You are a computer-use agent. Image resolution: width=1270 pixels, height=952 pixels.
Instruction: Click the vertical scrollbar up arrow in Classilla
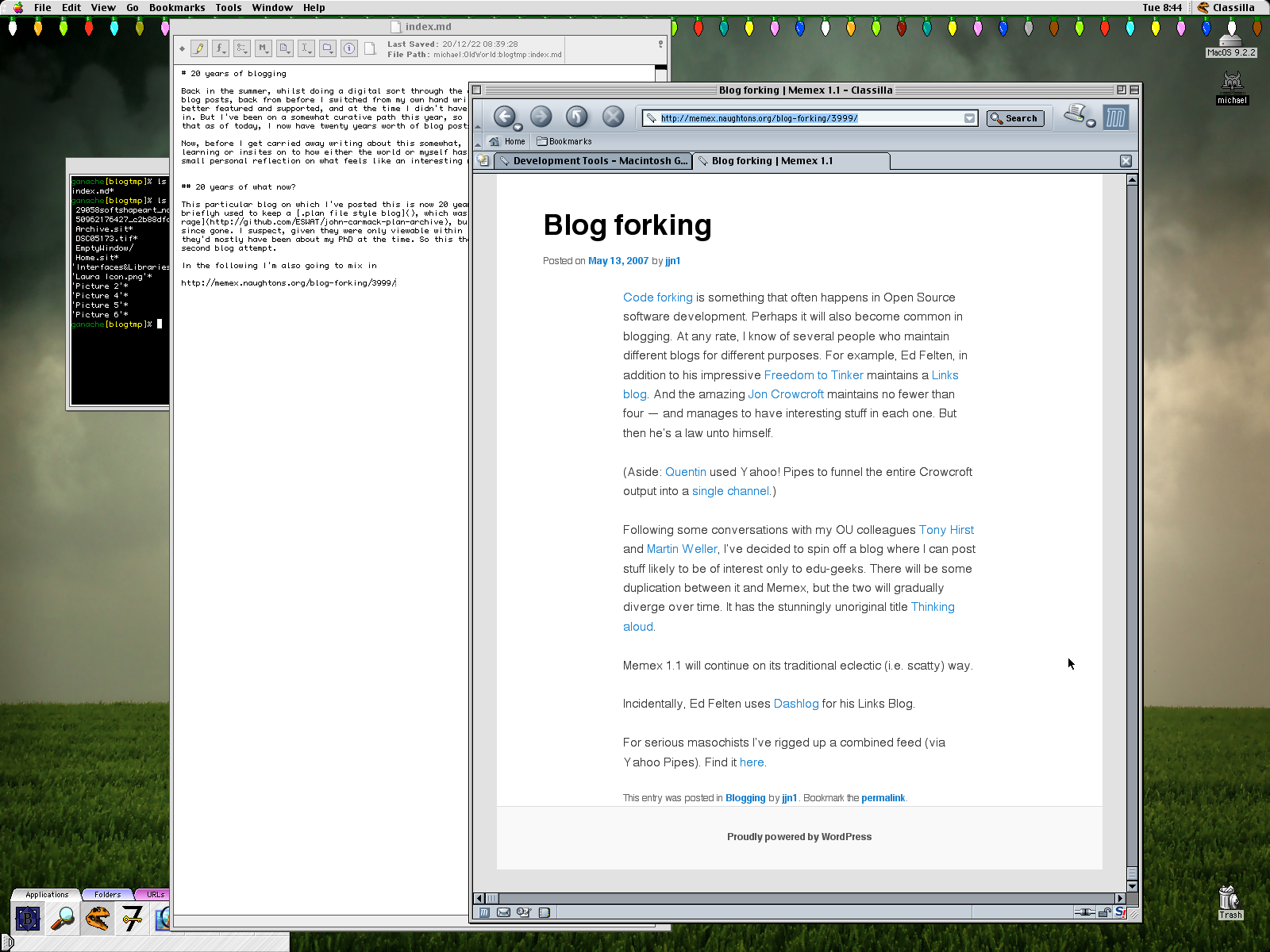1133,180
